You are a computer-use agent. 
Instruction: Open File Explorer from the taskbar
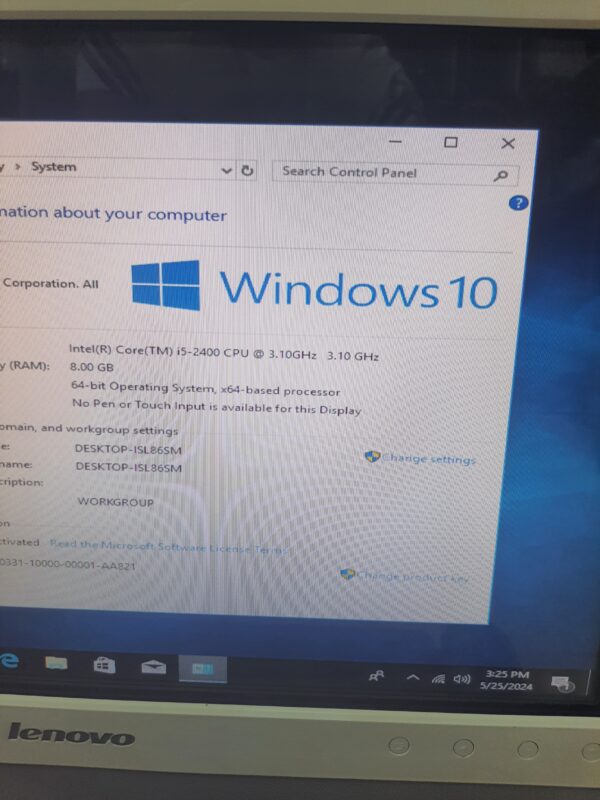point(57,663)
